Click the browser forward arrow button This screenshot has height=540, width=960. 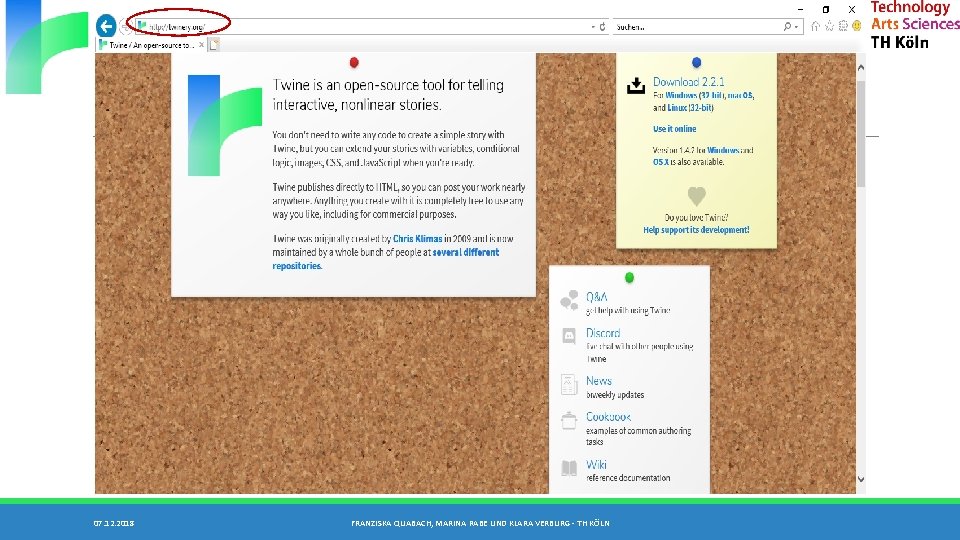pos(125,27)
